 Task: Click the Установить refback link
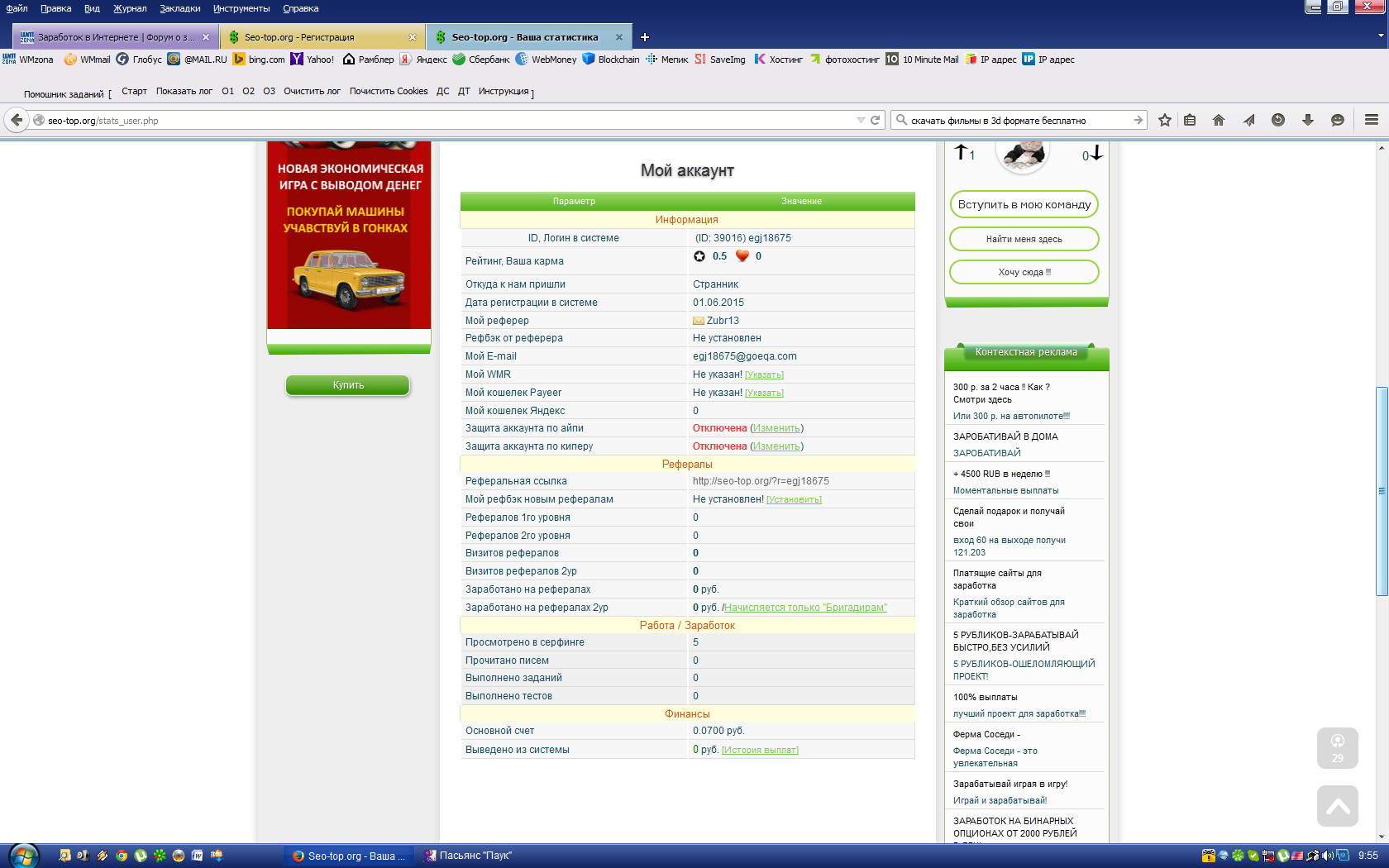794,499
